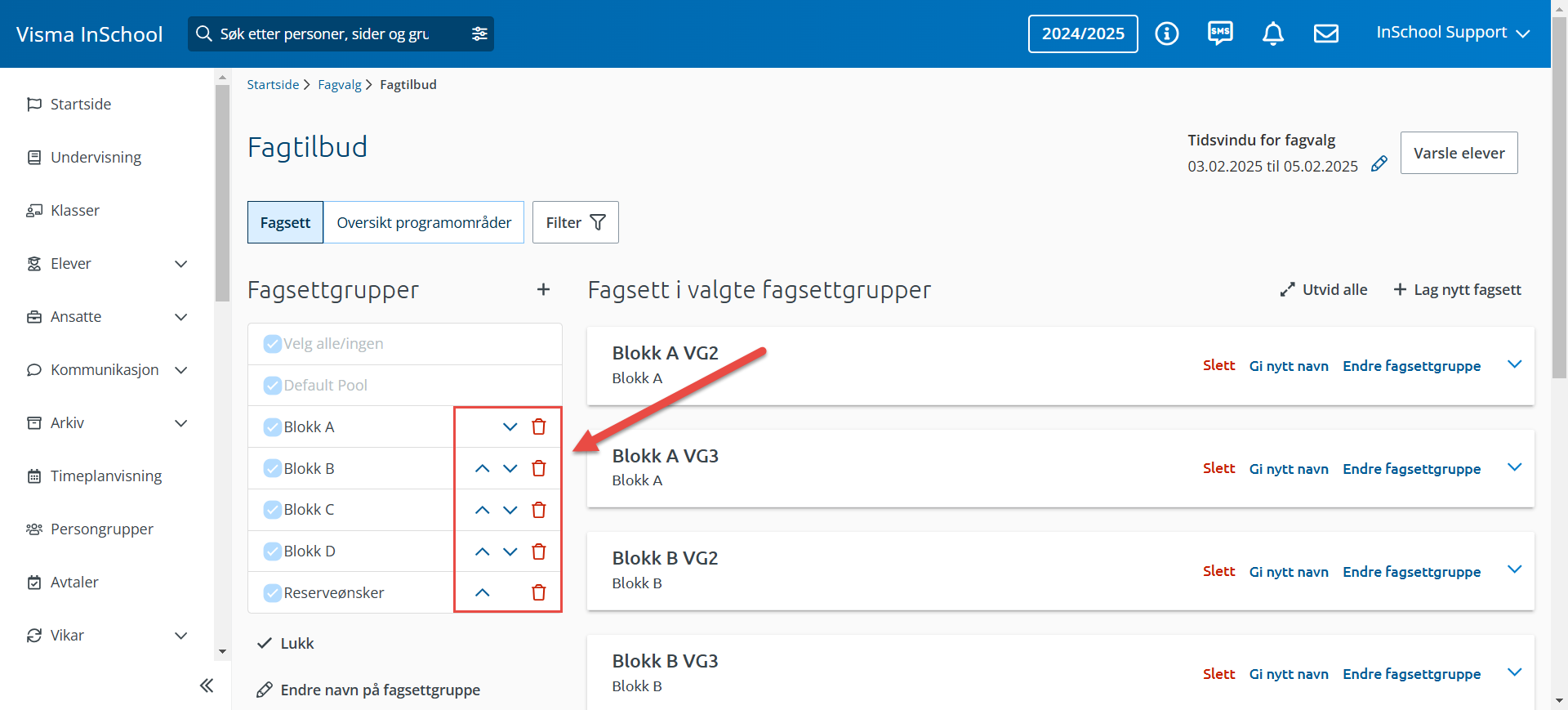This screenshot has width=1568, height=710.
Task: Collapse the left sidebar menu
Action: click(x=207, y=685)
